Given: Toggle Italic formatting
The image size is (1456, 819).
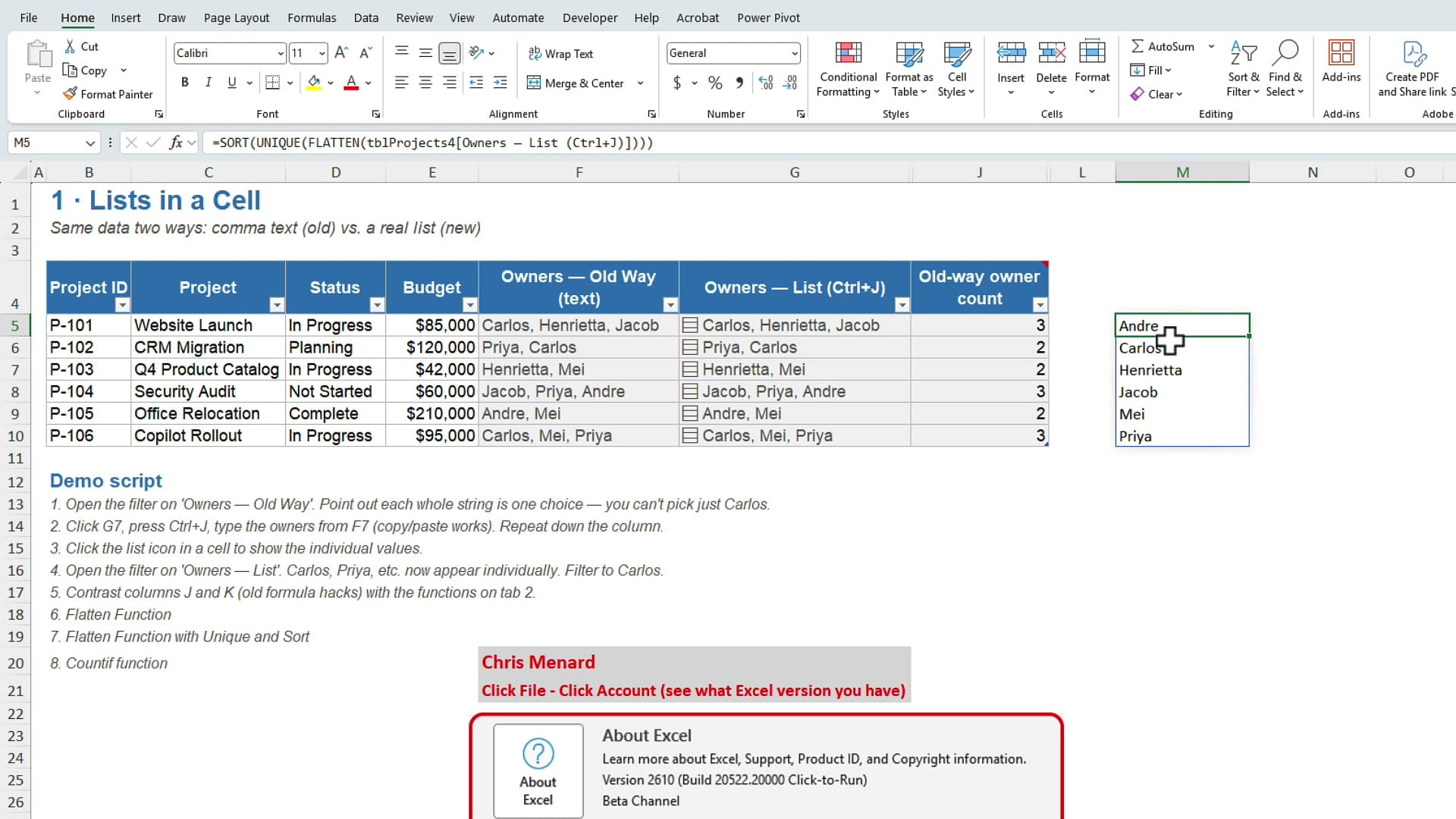Looking at the screenshot, I should [x=208, y=83].
